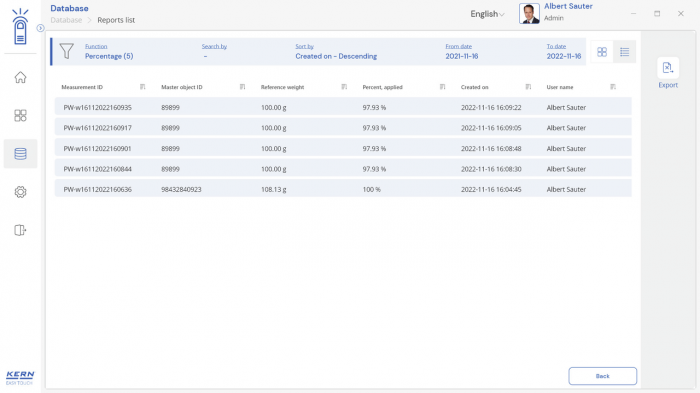
Task: Sort by Percent, applied column icon
Action: 442,87
